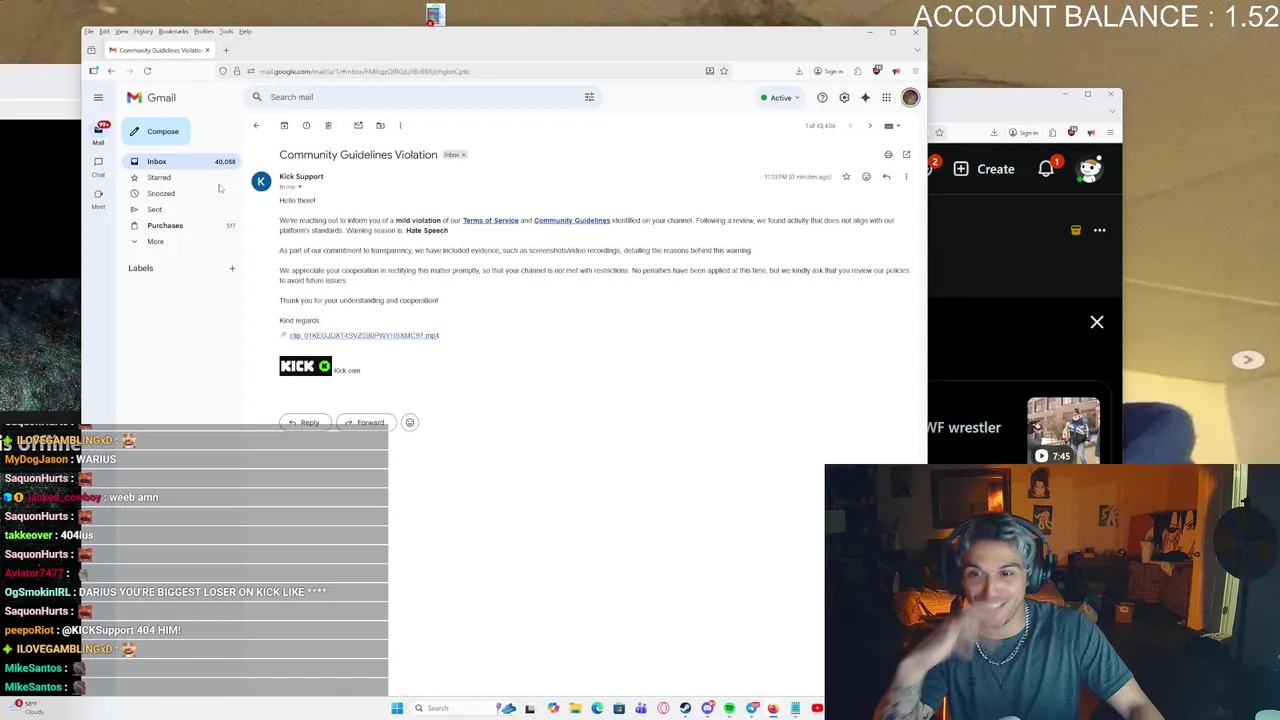Click the Reply button below email

point(304,422)
